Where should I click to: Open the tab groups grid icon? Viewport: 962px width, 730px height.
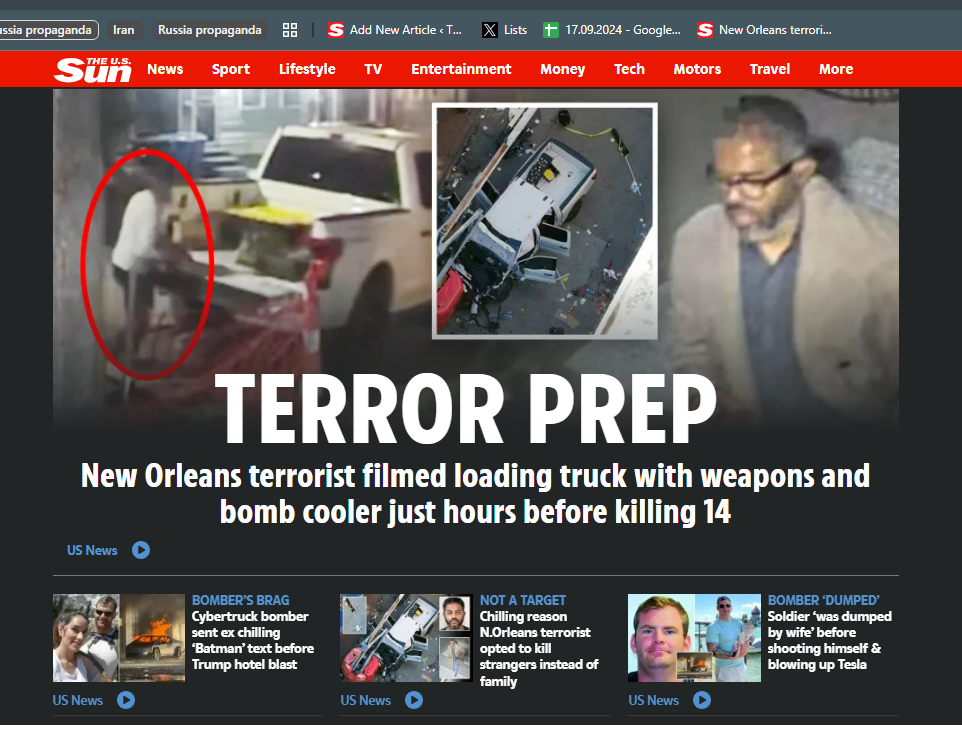(x=290, y=30)
